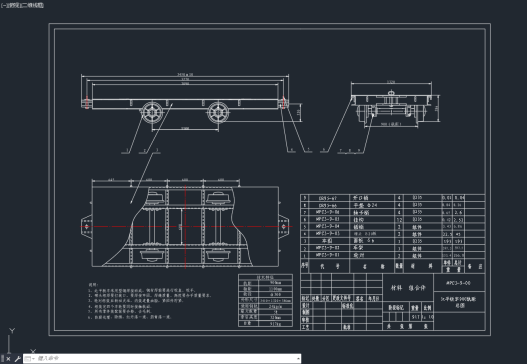
Task: Select the left wheel in the side elevation view
Action: (x=152, y=113)
